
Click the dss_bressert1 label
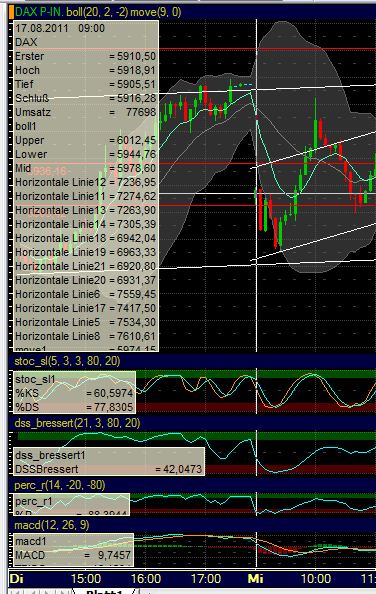point(50,455)
